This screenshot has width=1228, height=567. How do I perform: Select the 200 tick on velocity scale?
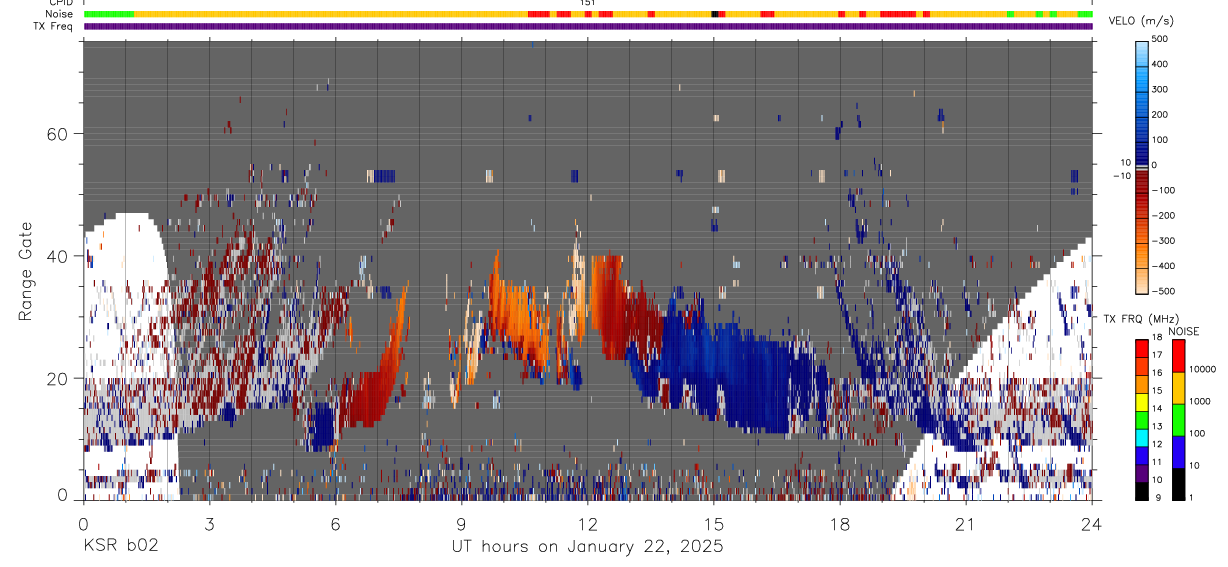coord(1162,114)
